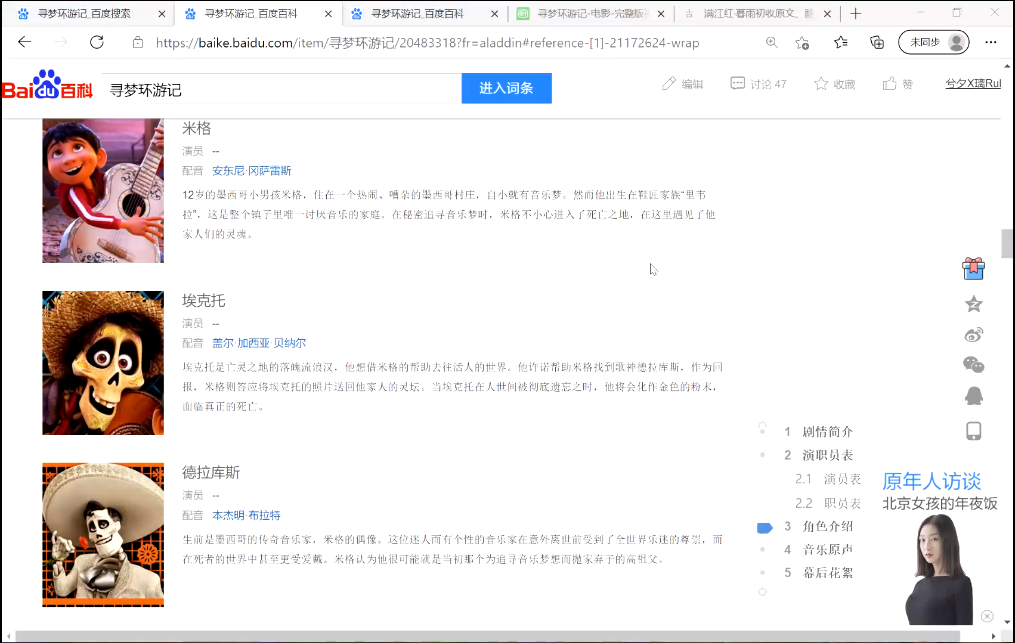Close the 寻梦环游记_百度搜索 tab
The width and height of the screenshot is (1015, 643).
tap(162, 14)
